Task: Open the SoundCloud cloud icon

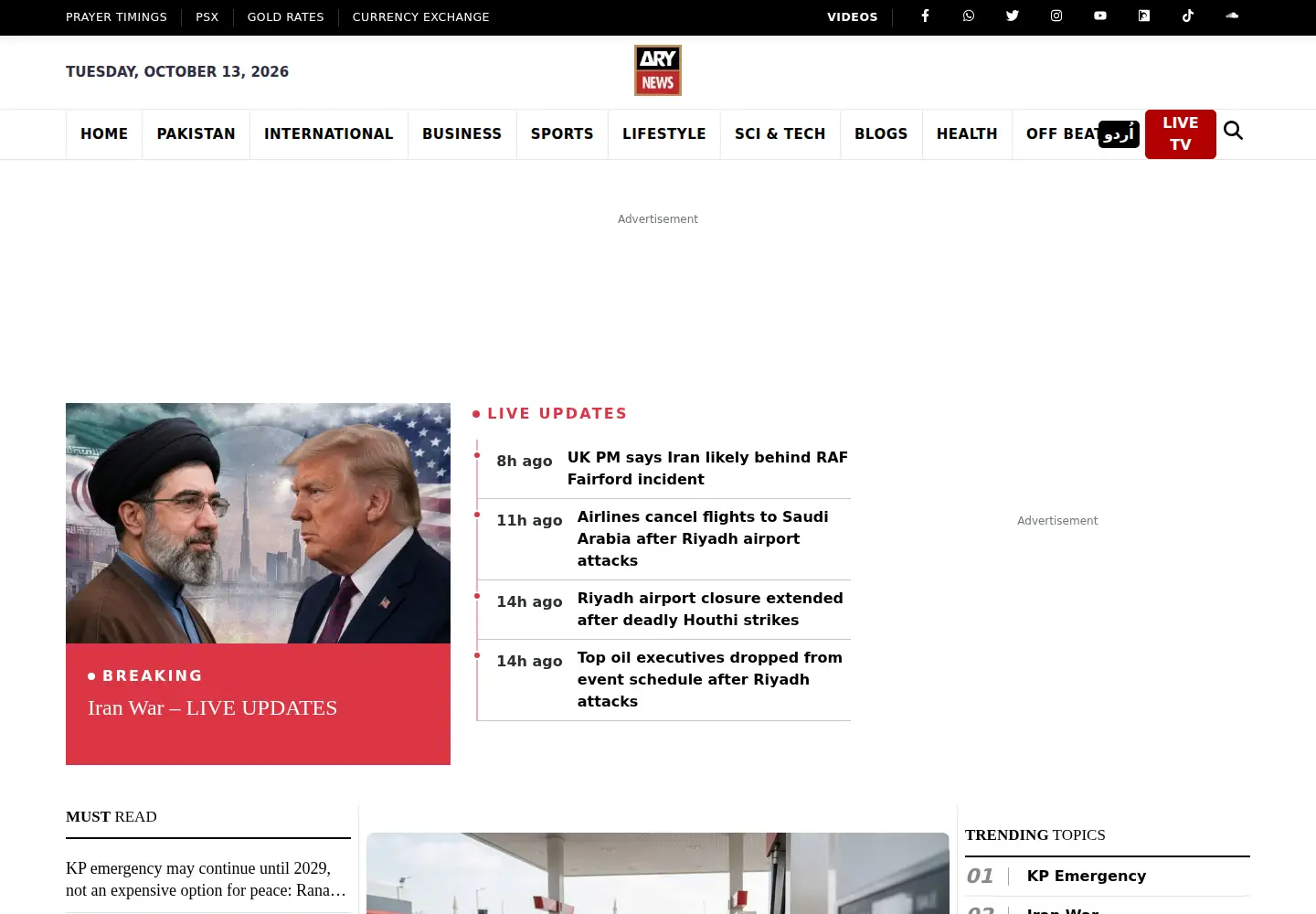Action: coord(1232,16)
